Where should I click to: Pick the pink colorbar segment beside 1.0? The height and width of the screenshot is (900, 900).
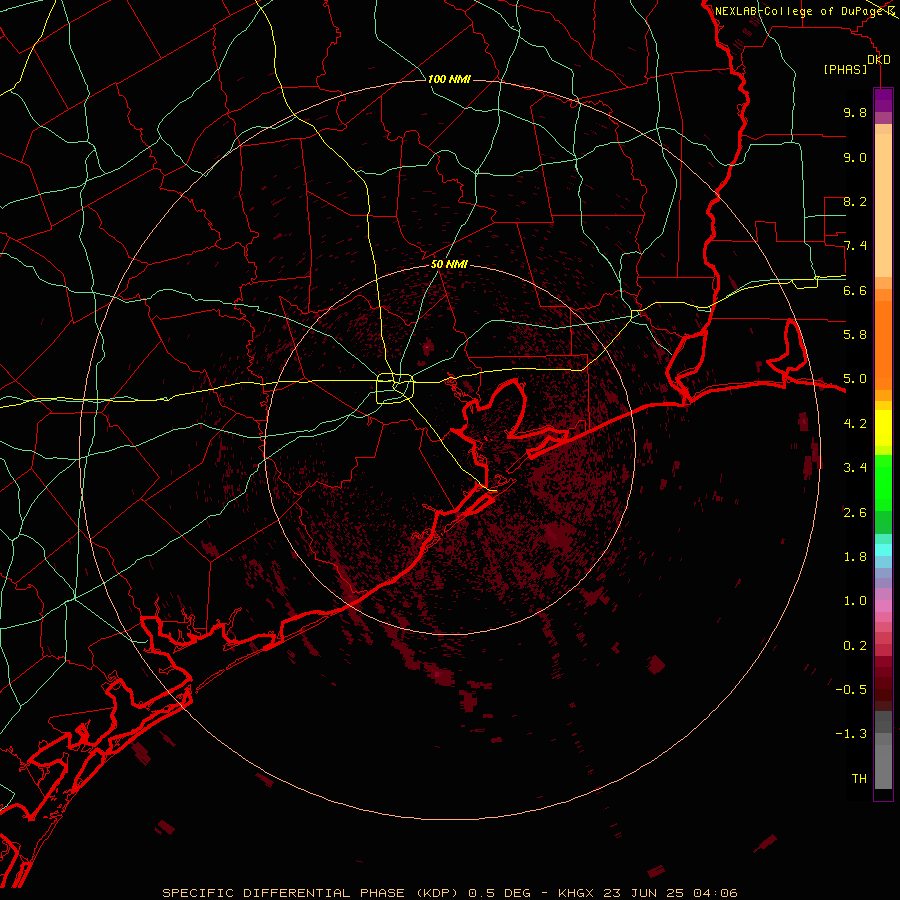[883, 606]
